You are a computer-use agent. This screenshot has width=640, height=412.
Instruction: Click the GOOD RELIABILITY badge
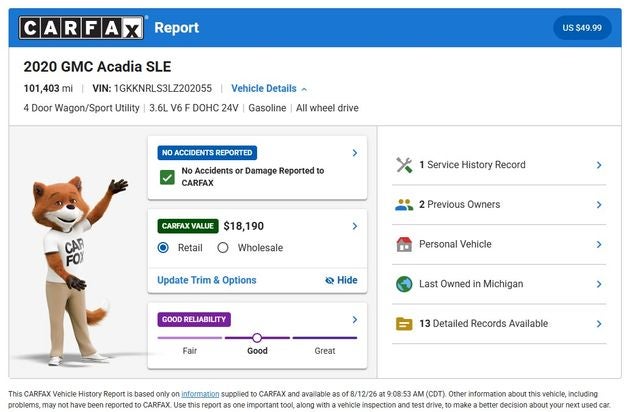(x=194, y=320)
